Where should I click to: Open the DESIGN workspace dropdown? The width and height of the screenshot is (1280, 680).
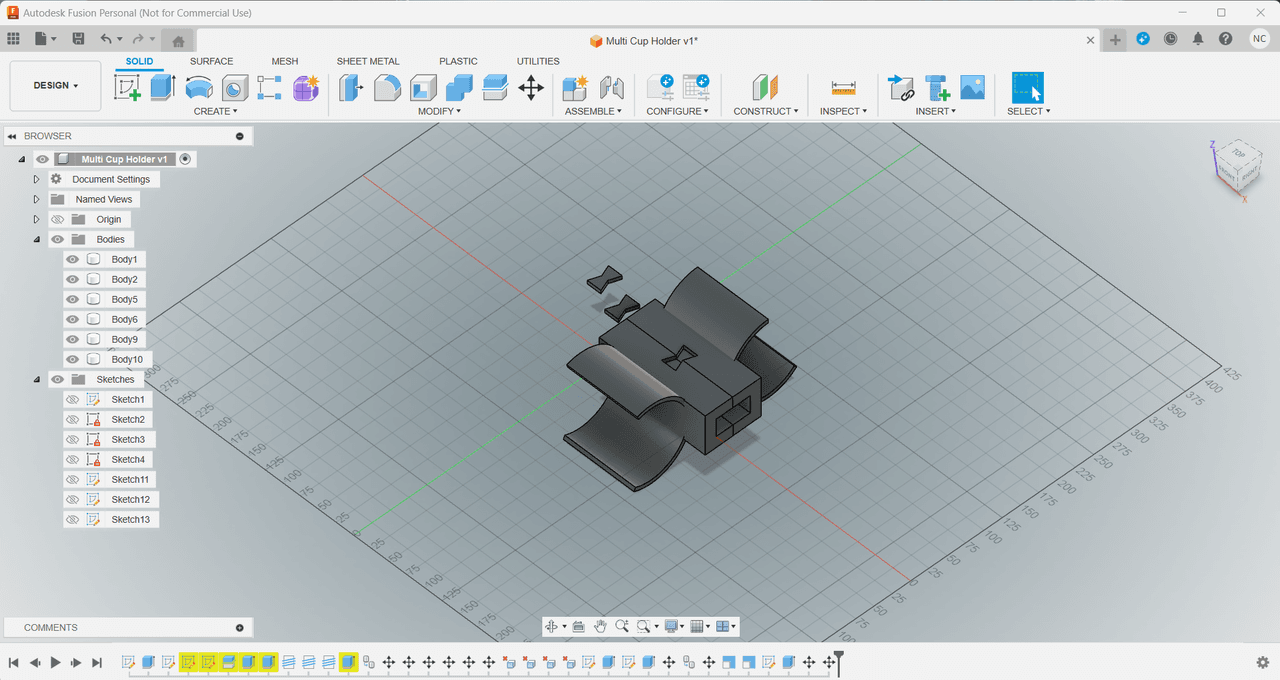55,86
